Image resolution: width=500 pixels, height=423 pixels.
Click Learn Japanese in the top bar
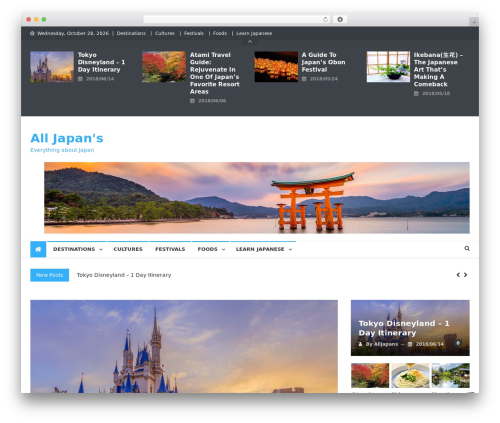(x=254, y=33)
